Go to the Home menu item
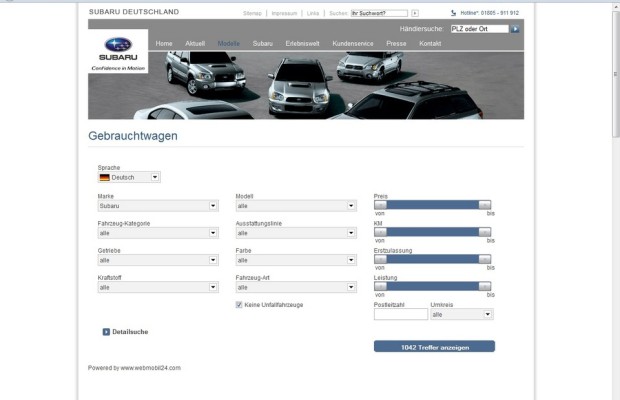This screenshot has height=400, width=620. [164, 43]
